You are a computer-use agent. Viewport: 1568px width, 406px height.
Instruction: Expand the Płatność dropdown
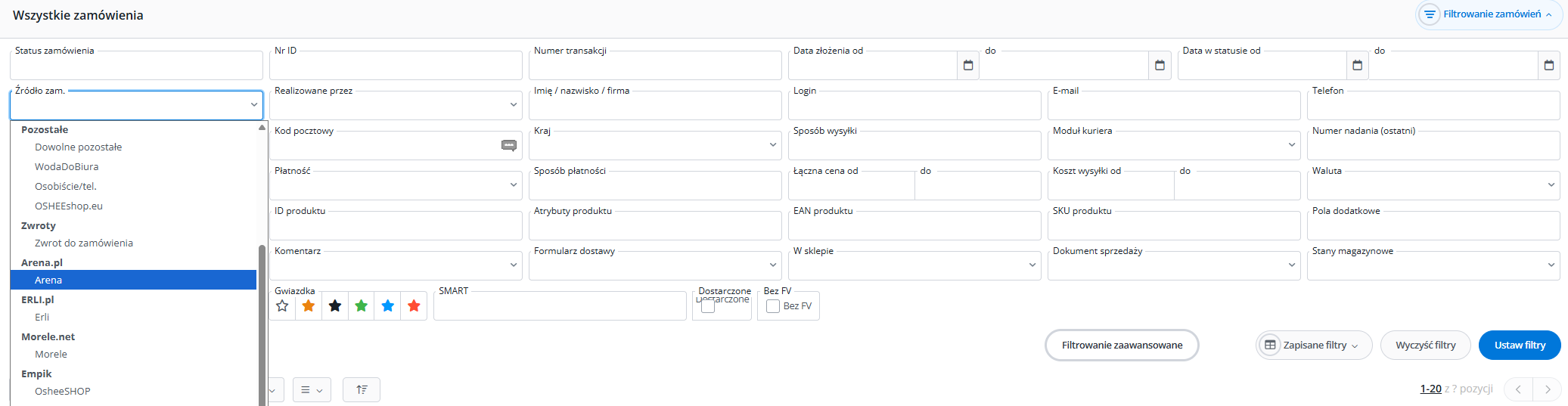click(x=395, y=185)
